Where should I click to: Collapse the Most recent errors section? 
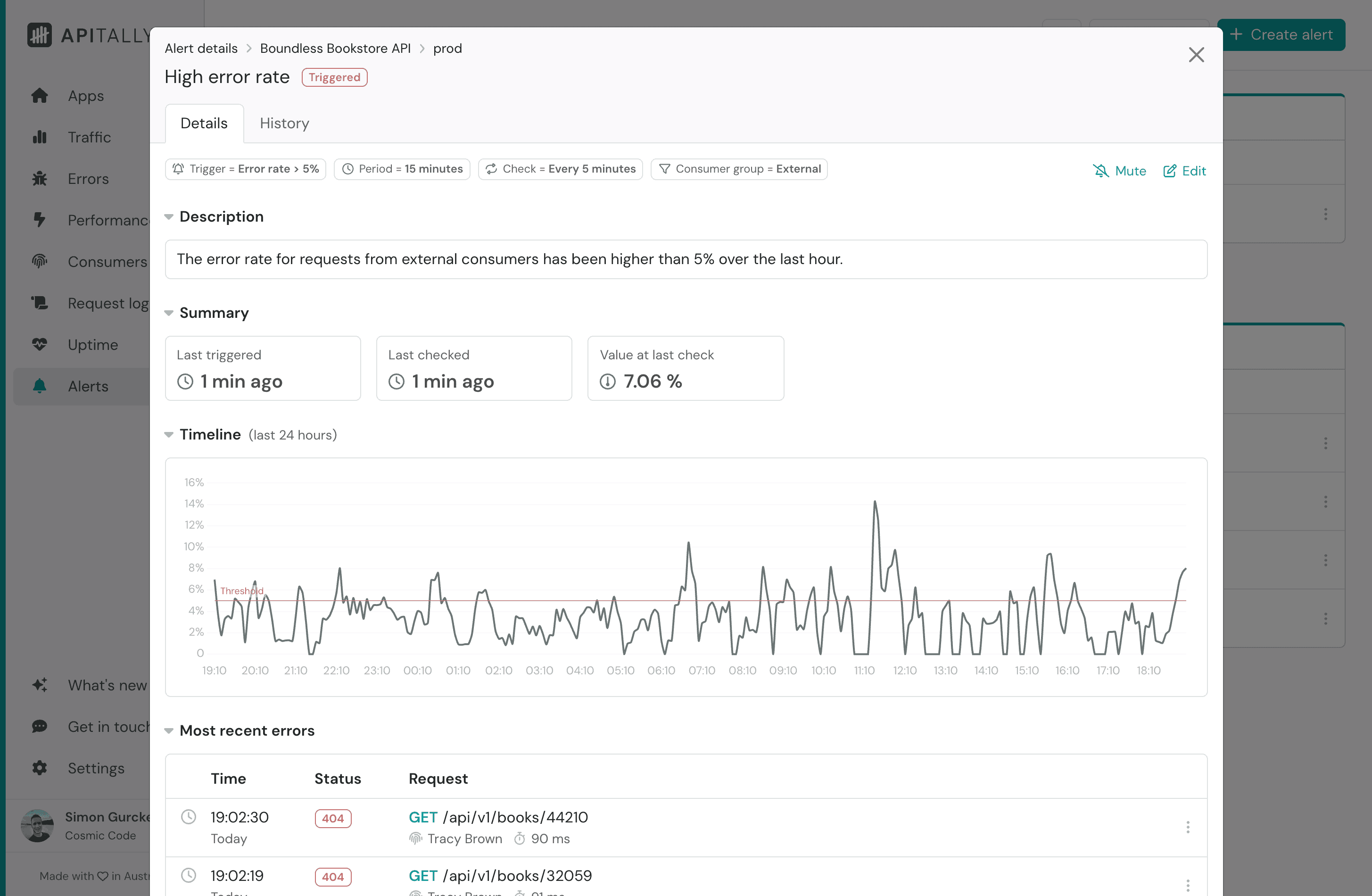coord(168,730)
